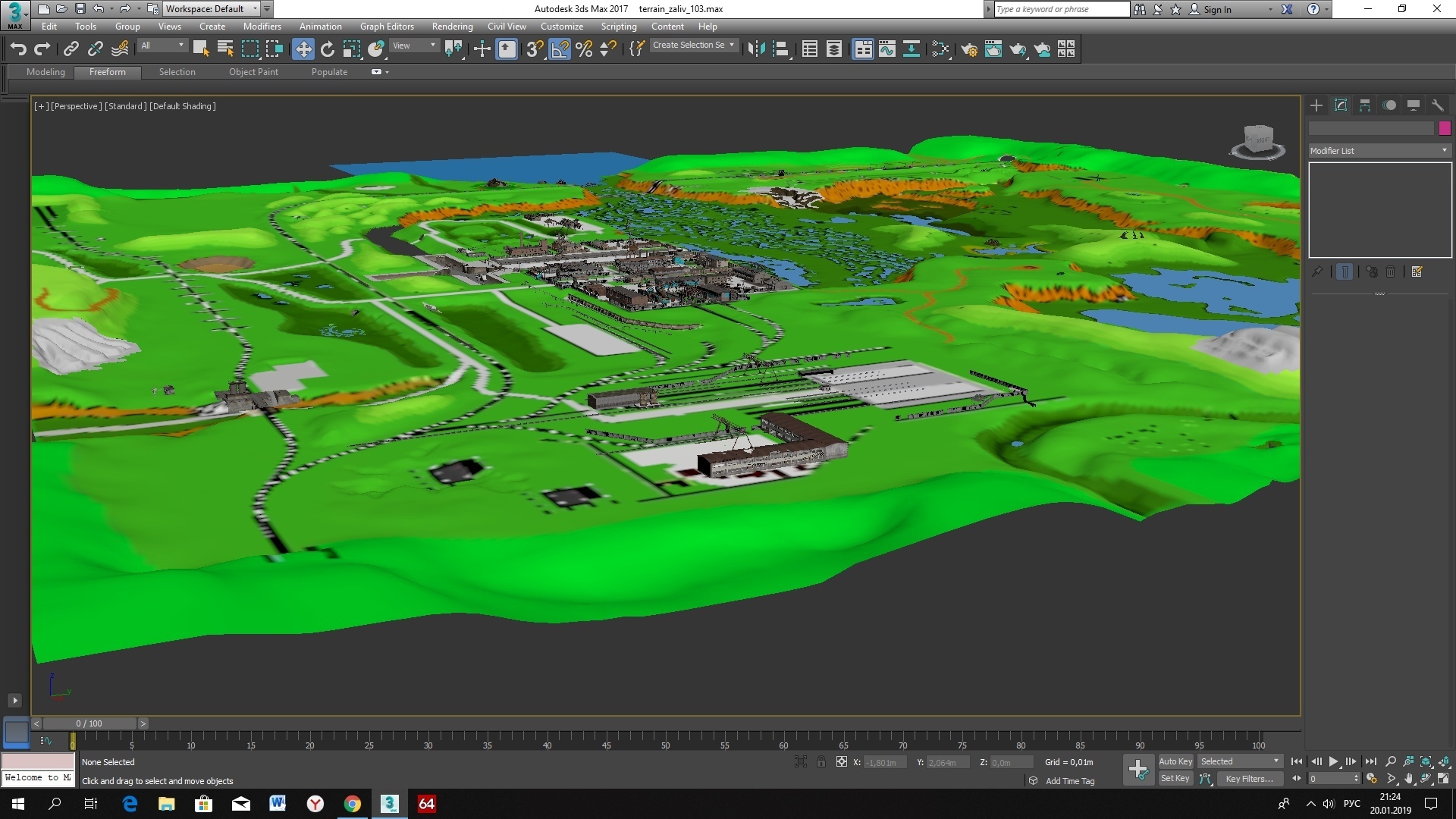
Task: Expand the undo history arrow
Action: (x=111, y=9)
